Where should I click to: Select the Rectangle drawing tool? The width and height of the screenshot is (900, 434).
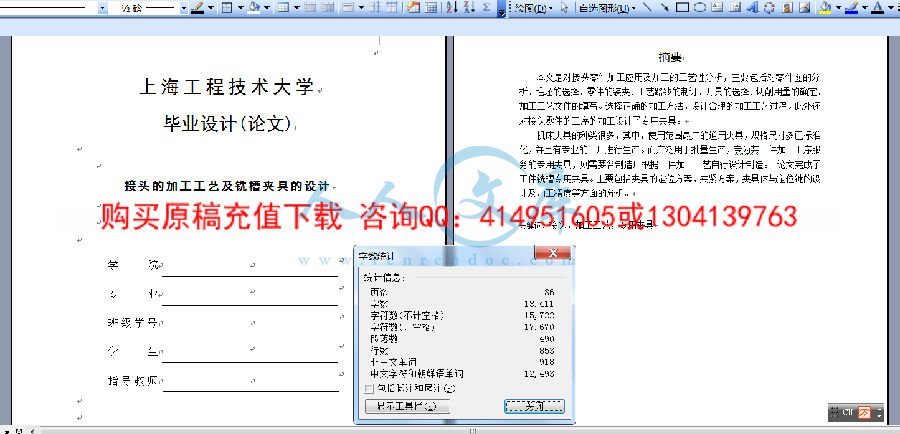click(682, 7)
